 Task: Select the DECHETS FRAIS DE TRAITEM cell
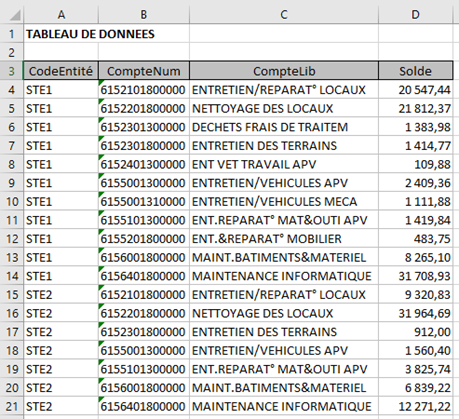click(284, 127)
